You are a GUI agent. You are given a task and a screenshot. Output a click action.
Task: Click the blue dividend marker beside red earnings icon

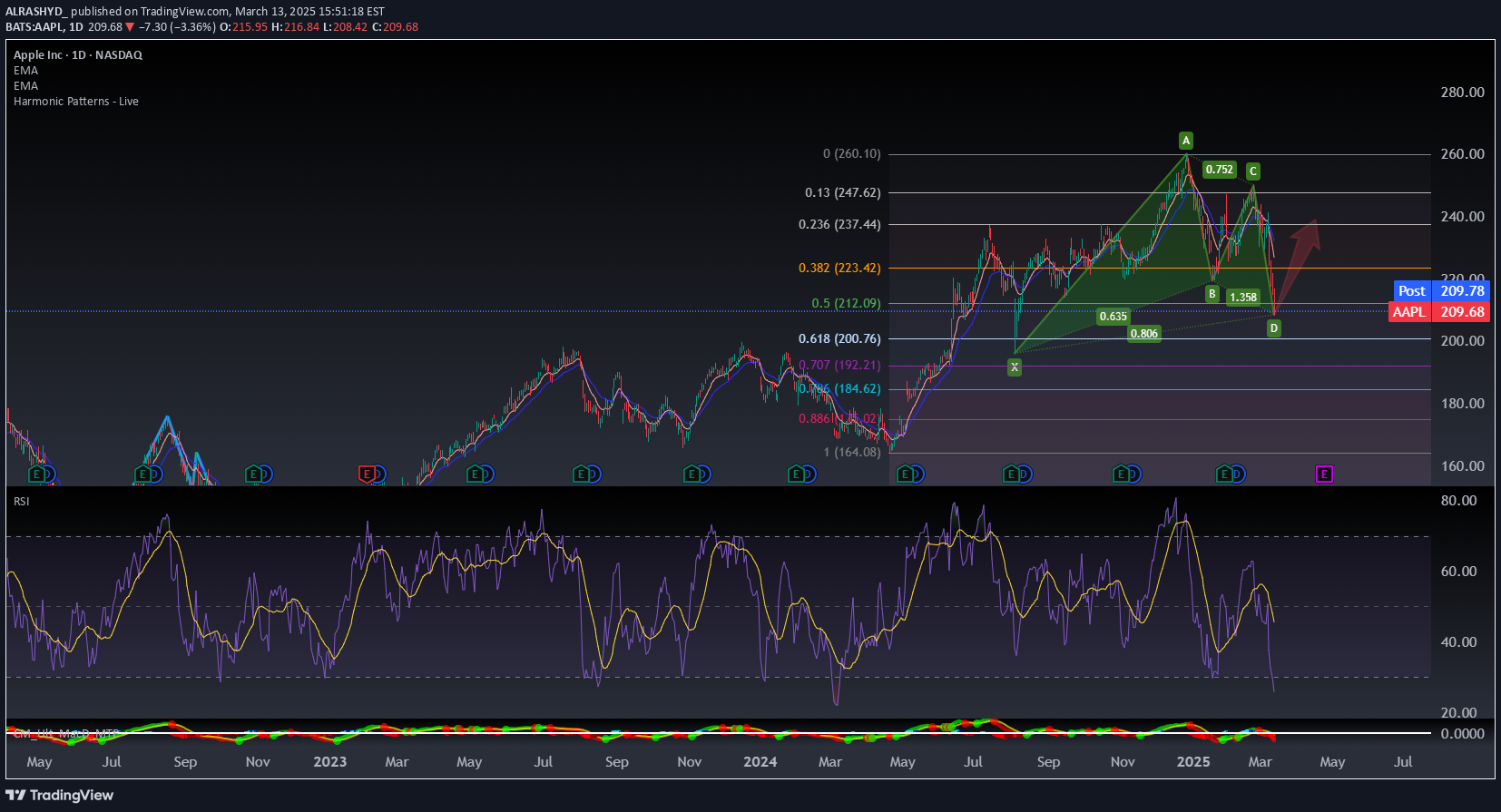(378, 474)
